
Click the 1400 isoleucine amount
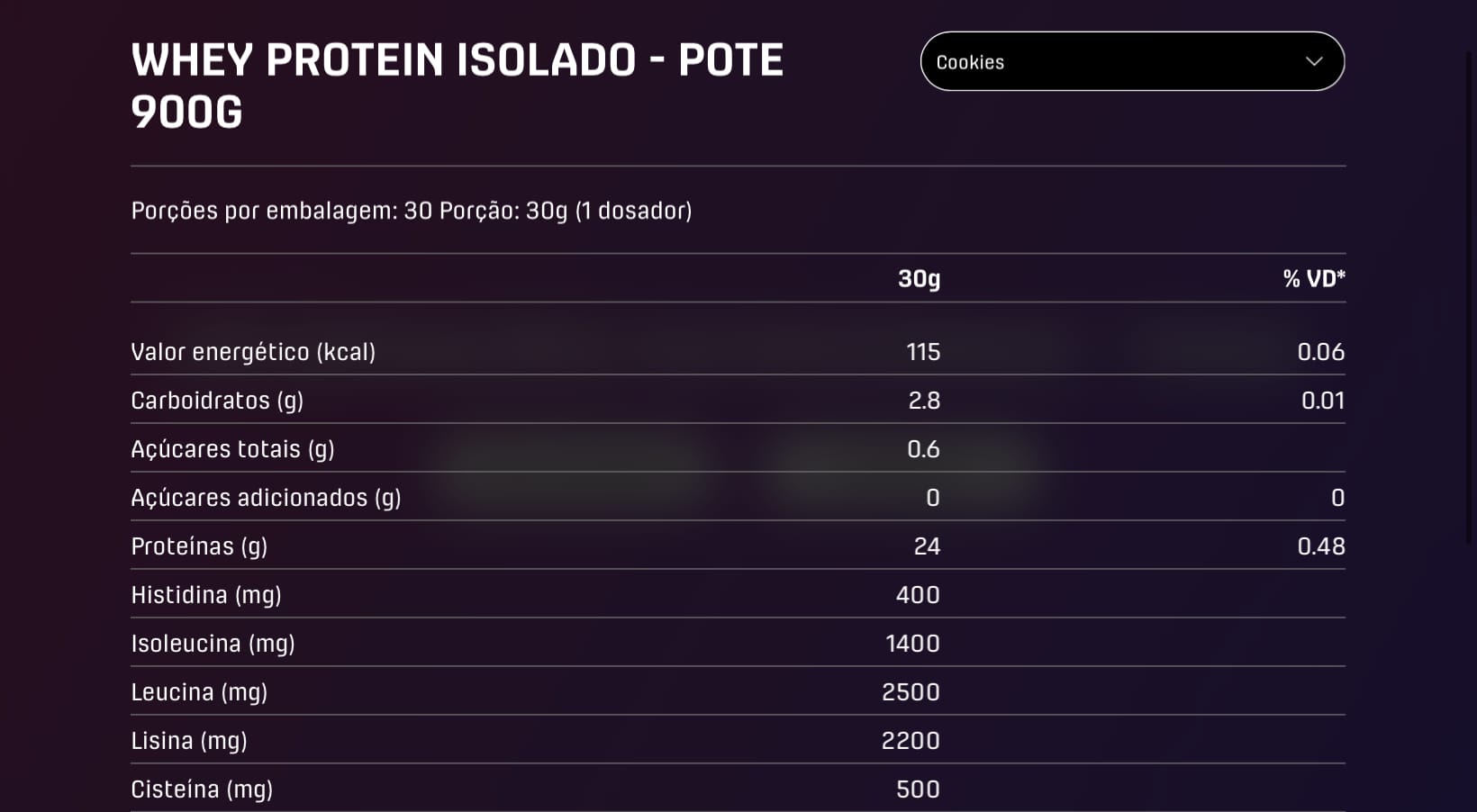coord(912,643)
